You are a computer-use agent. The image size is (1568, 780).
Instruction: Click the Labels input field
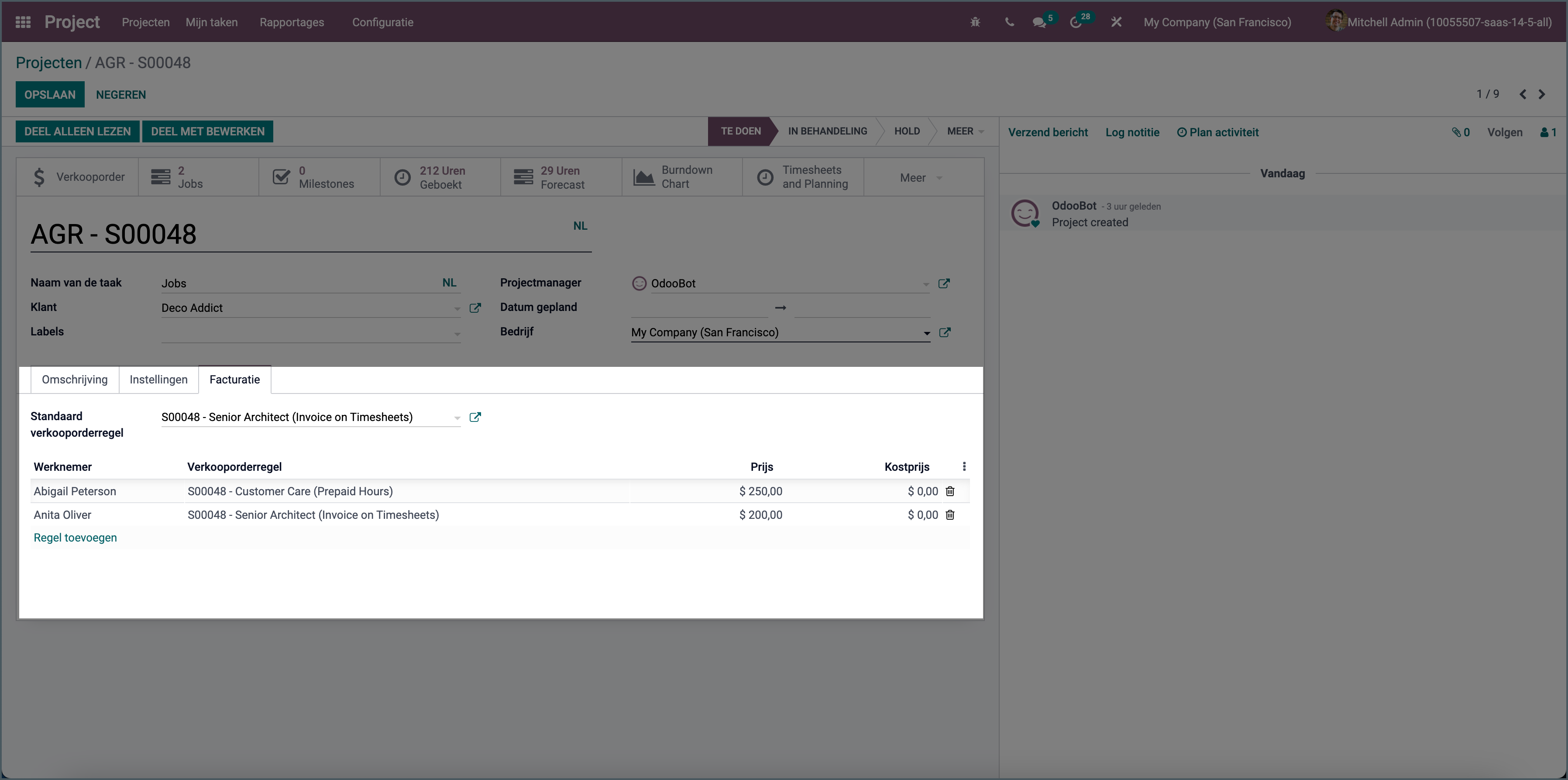pos(304,332)
